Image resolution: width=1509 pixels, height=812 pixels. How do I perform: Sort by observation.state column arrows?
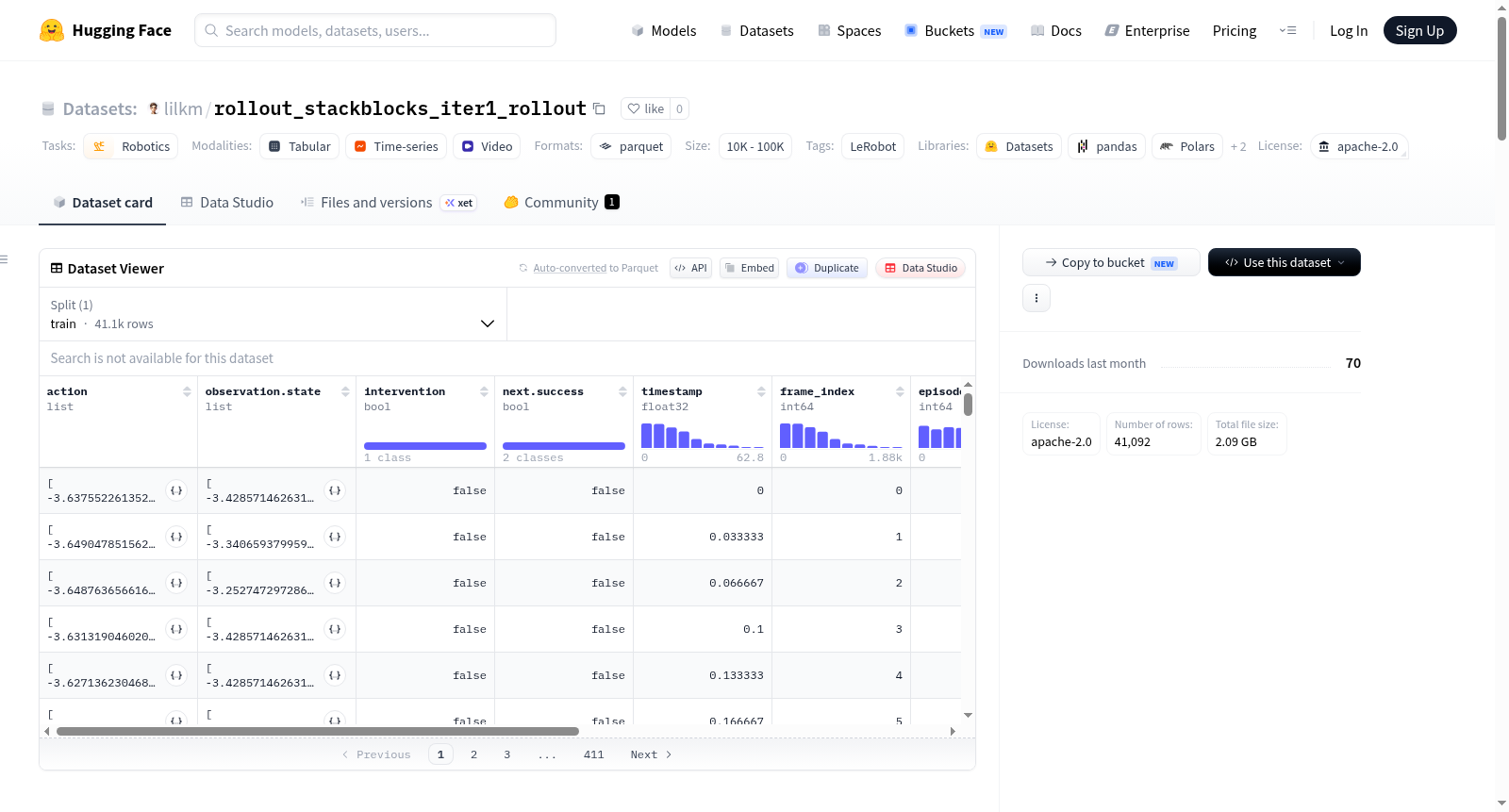click(x=345, y=391)
